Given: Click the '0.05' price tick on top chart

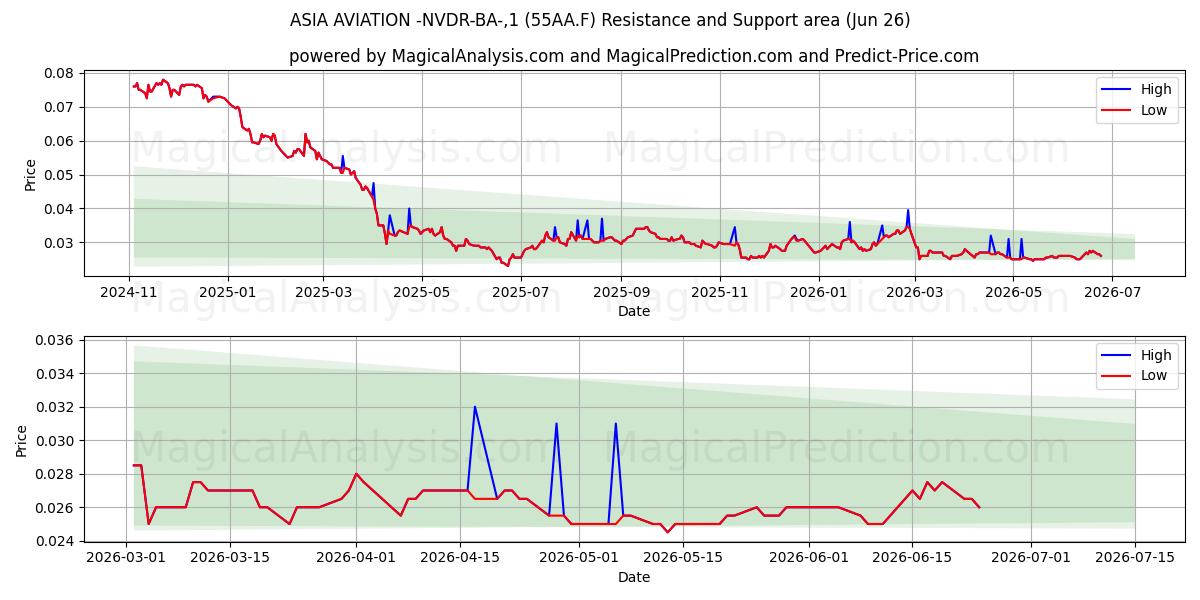Looking at the screenshot, I should [x=59, y=175].
